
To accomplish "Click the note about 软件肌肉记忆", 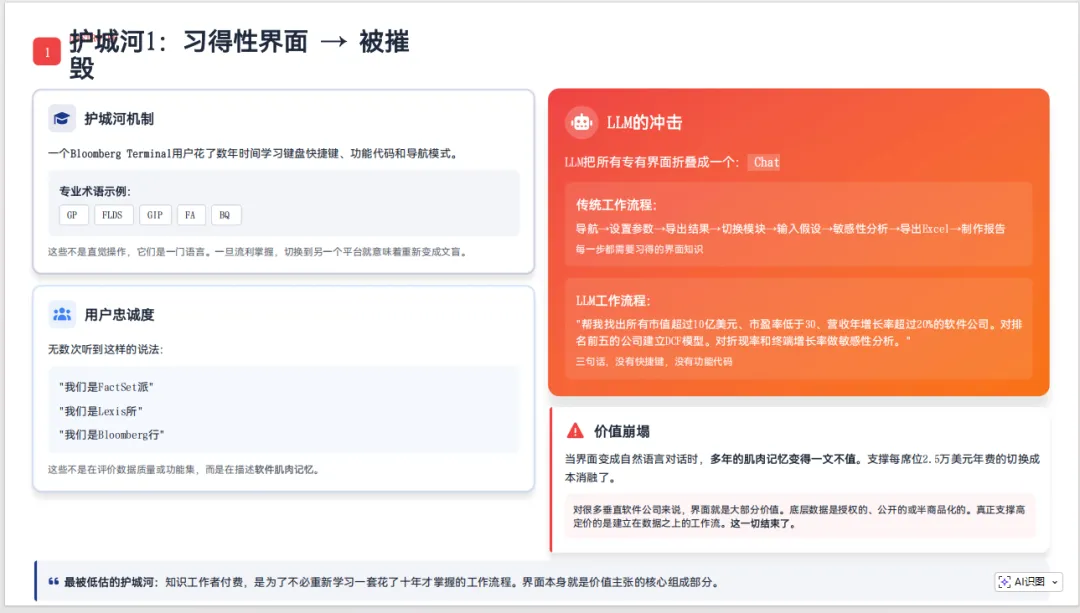I will click(183, 470).
